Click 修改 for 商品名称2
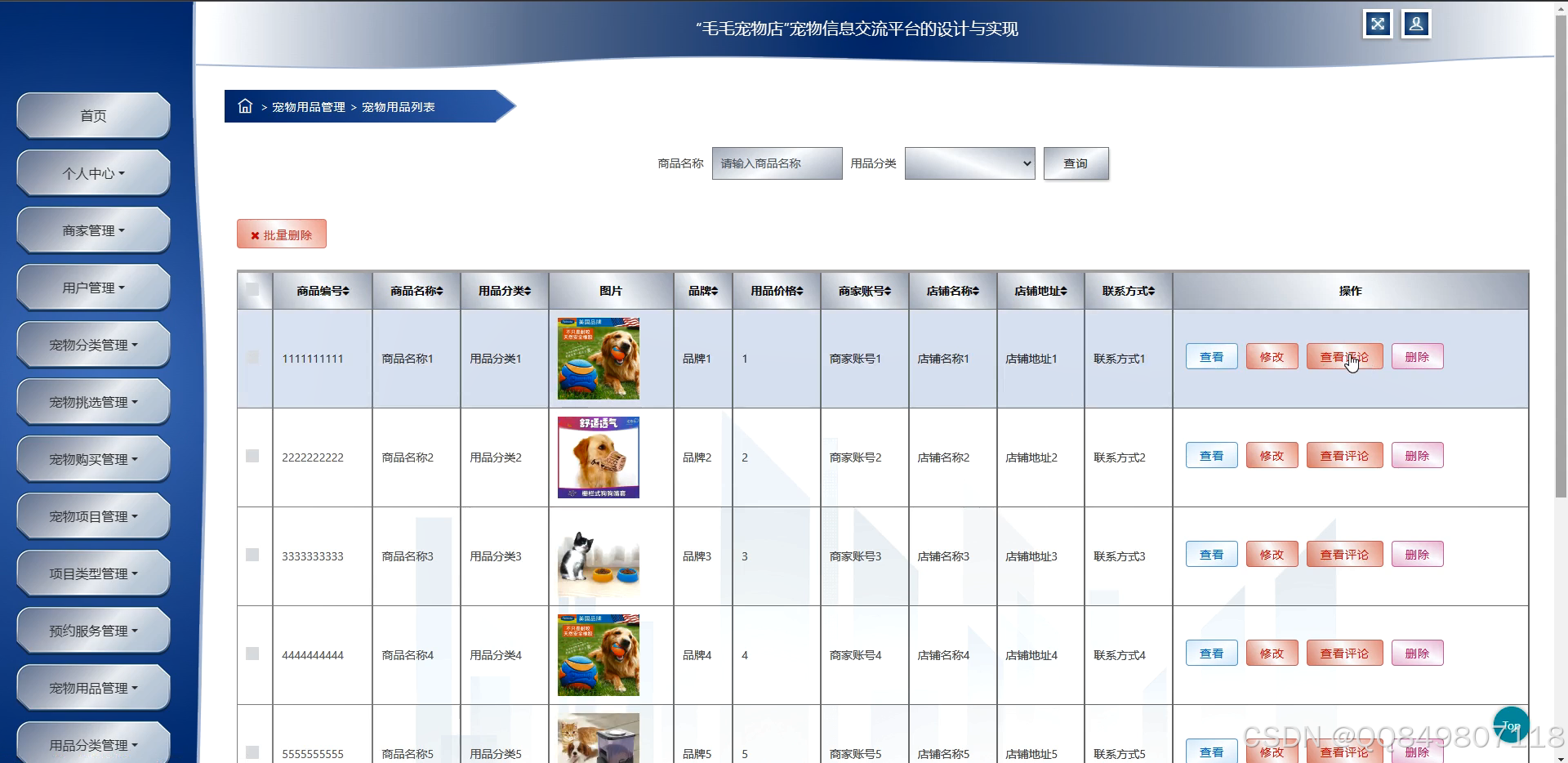 1272,456
